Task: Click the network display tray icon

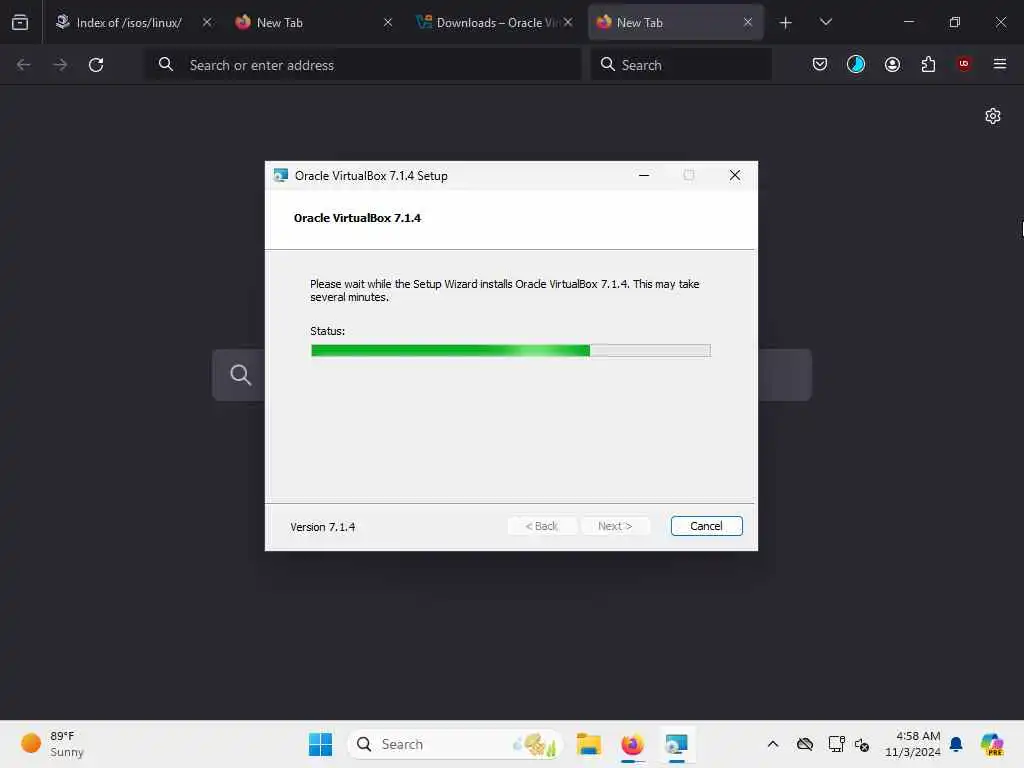Action: (x=836, y=744)
